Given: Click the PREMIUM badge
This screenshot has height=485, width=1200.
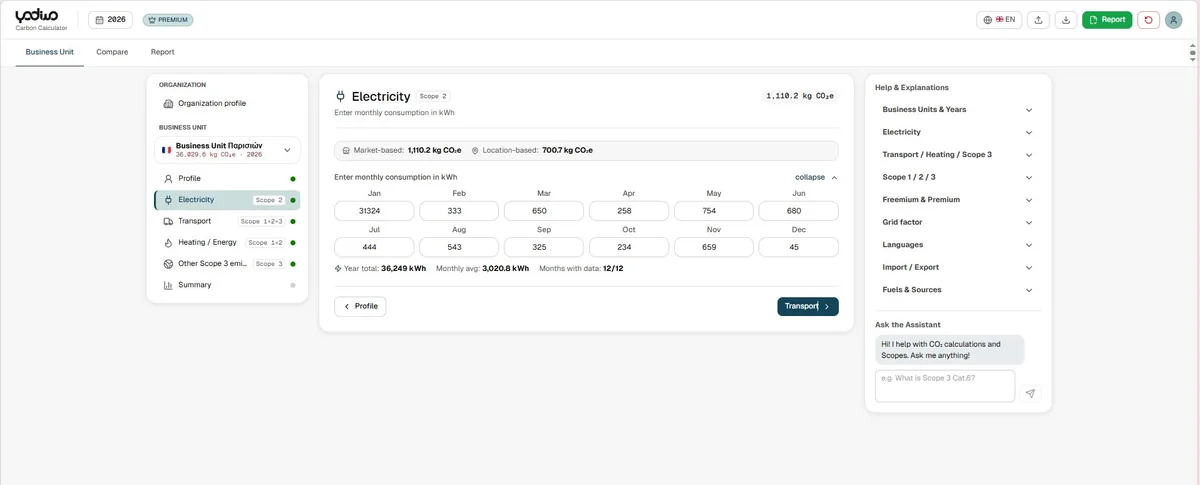Looking at the screenshot, I should [168, 19].
